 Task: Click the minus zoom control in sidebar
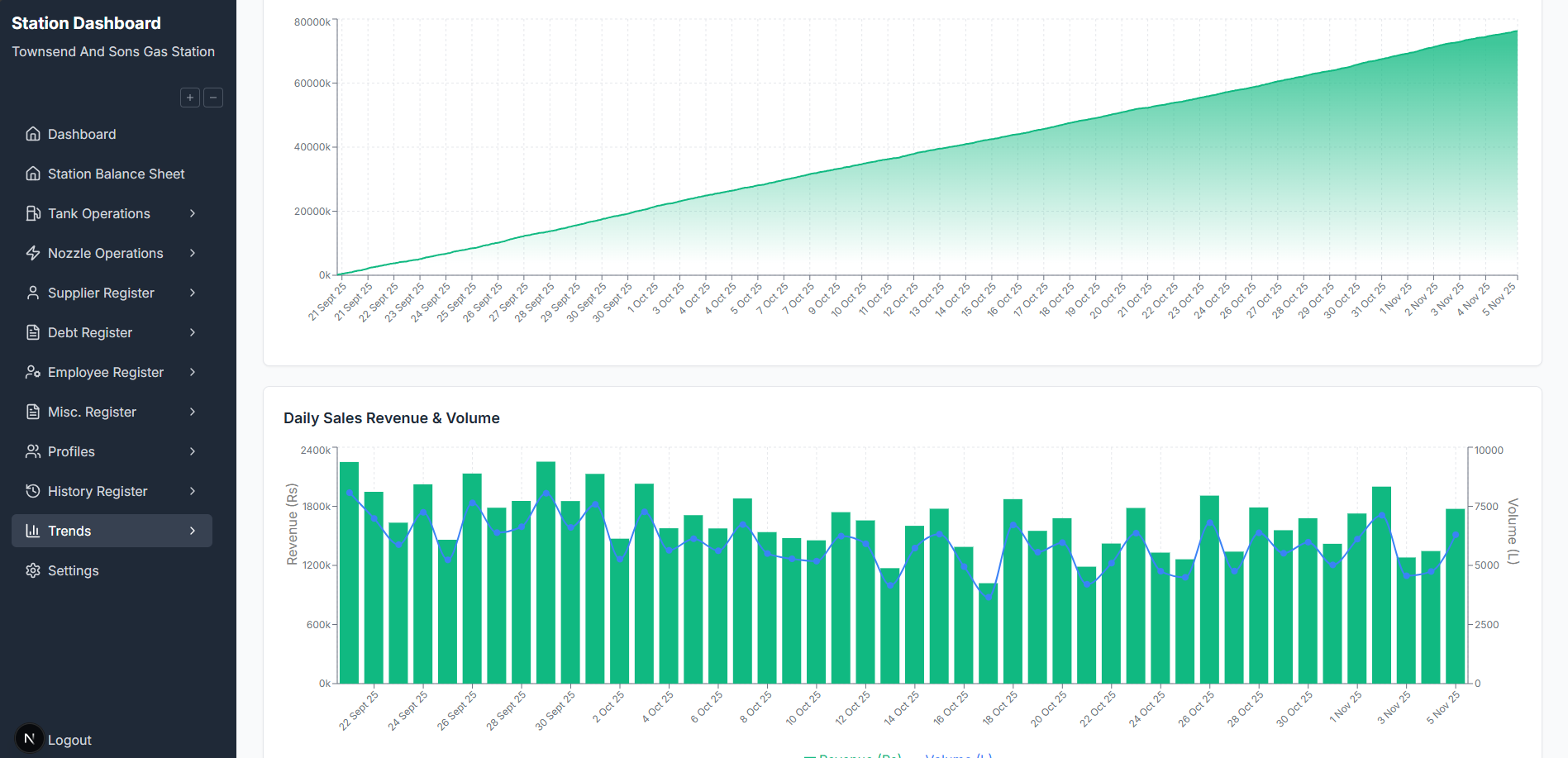pos(212,97)
